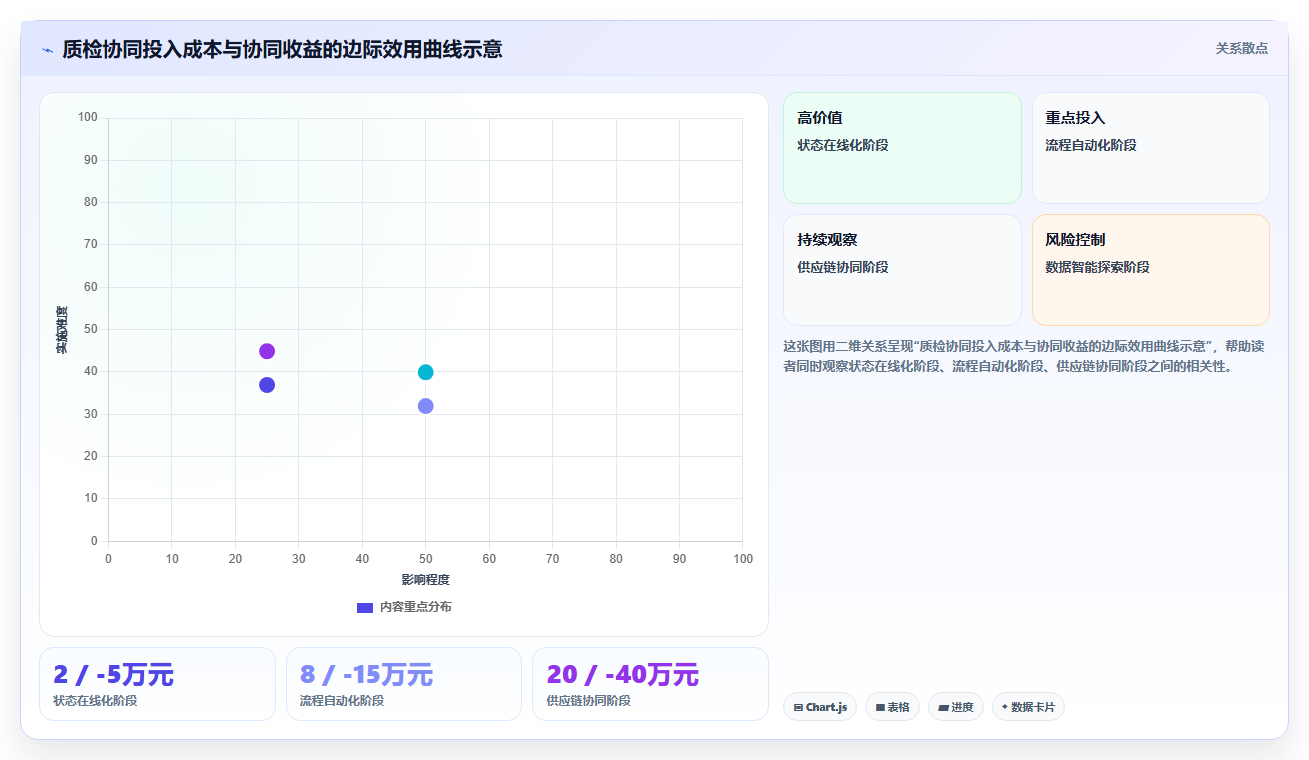
Task: Select the 2 / -5万元 stat card
Action: click(x=157, y=684)
